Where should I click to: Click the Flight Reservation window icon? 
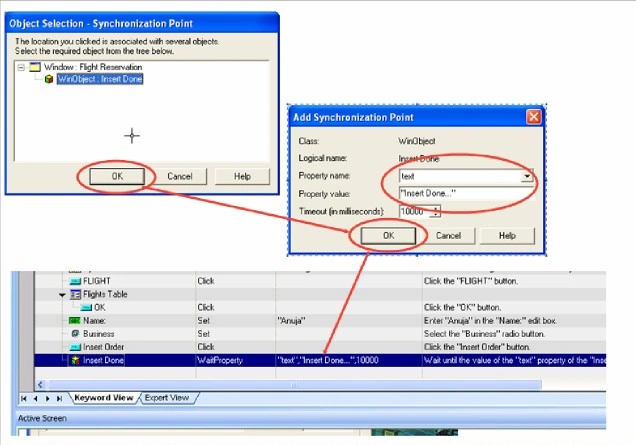point(35,67)
